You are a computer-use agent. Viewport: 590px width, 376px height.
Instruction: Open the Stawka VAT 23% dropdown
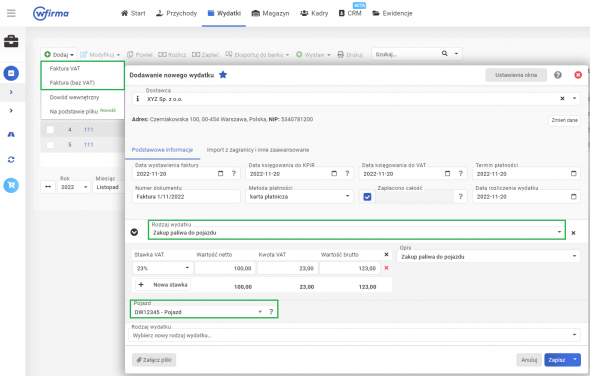coord(163,268)
